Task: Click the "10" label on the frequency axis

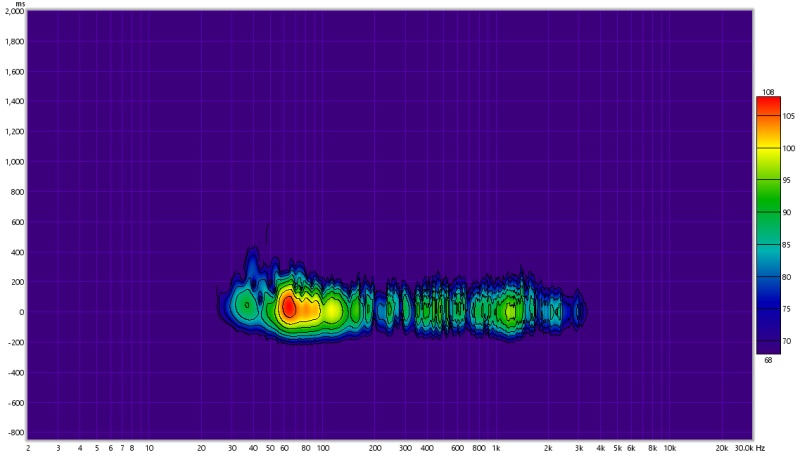Action: [x=149, y=448]
